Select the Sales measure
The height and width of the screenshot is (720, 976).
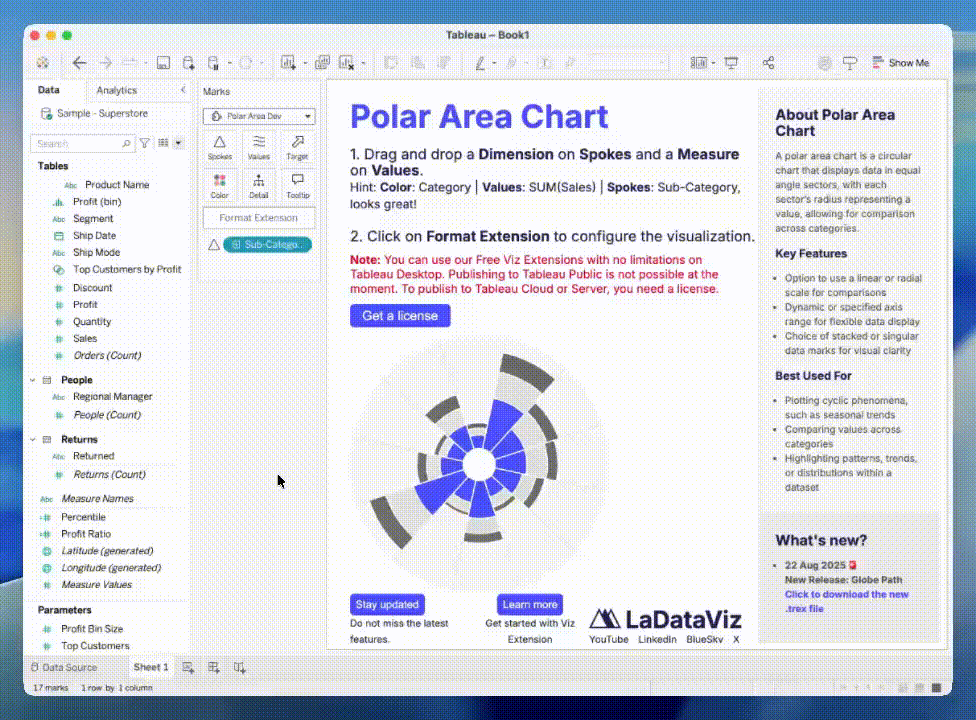pyautogui.click(x=85, y=339)
